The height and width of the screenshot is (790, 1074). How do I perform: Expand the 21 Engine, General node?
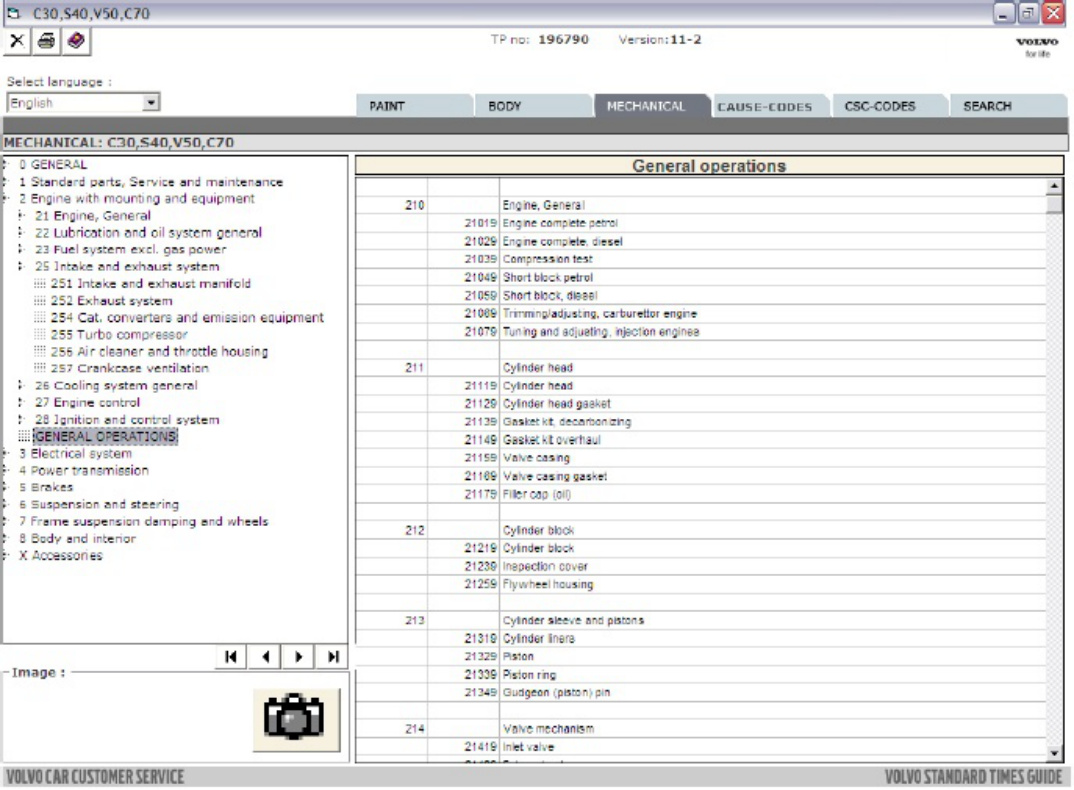click(22, 215)
